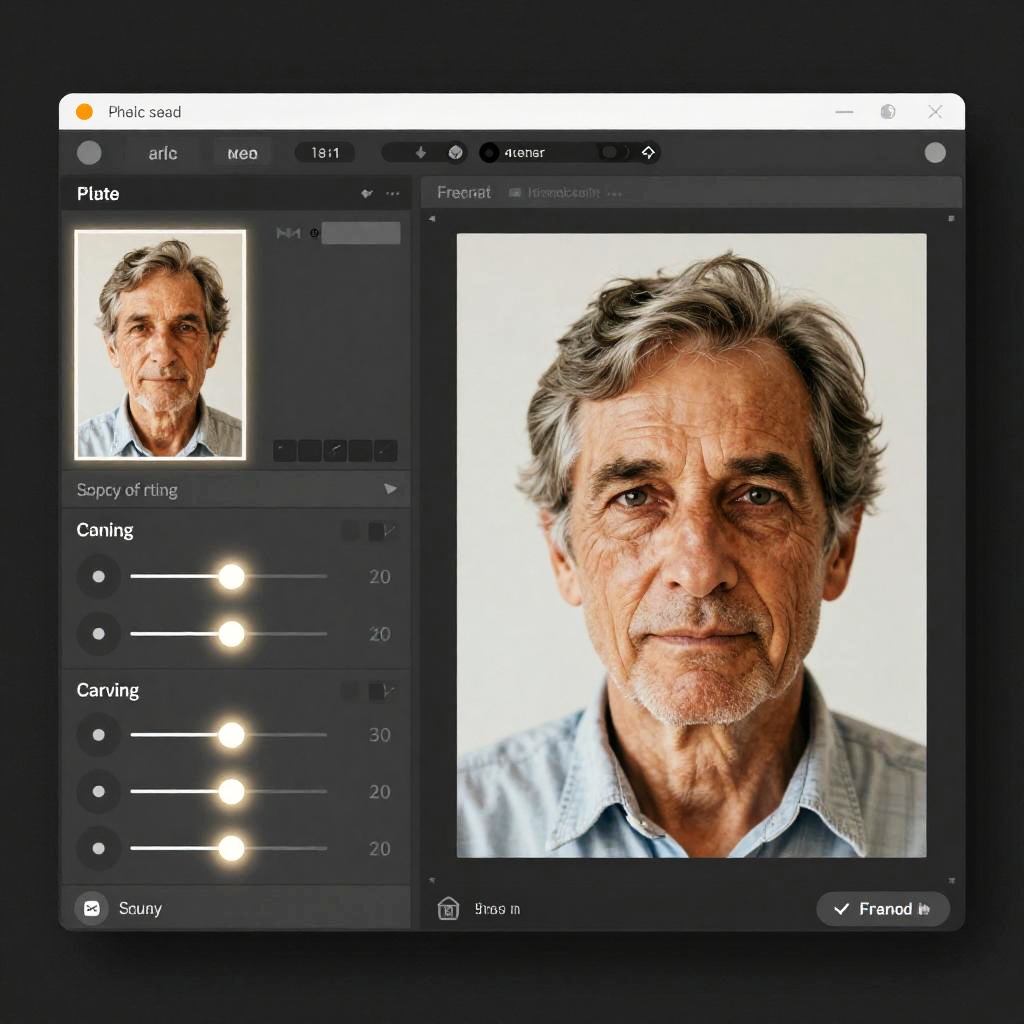Switch to the 'Freonat' tab above canvas
The image size is (1024, 1024).
point(464,192)
